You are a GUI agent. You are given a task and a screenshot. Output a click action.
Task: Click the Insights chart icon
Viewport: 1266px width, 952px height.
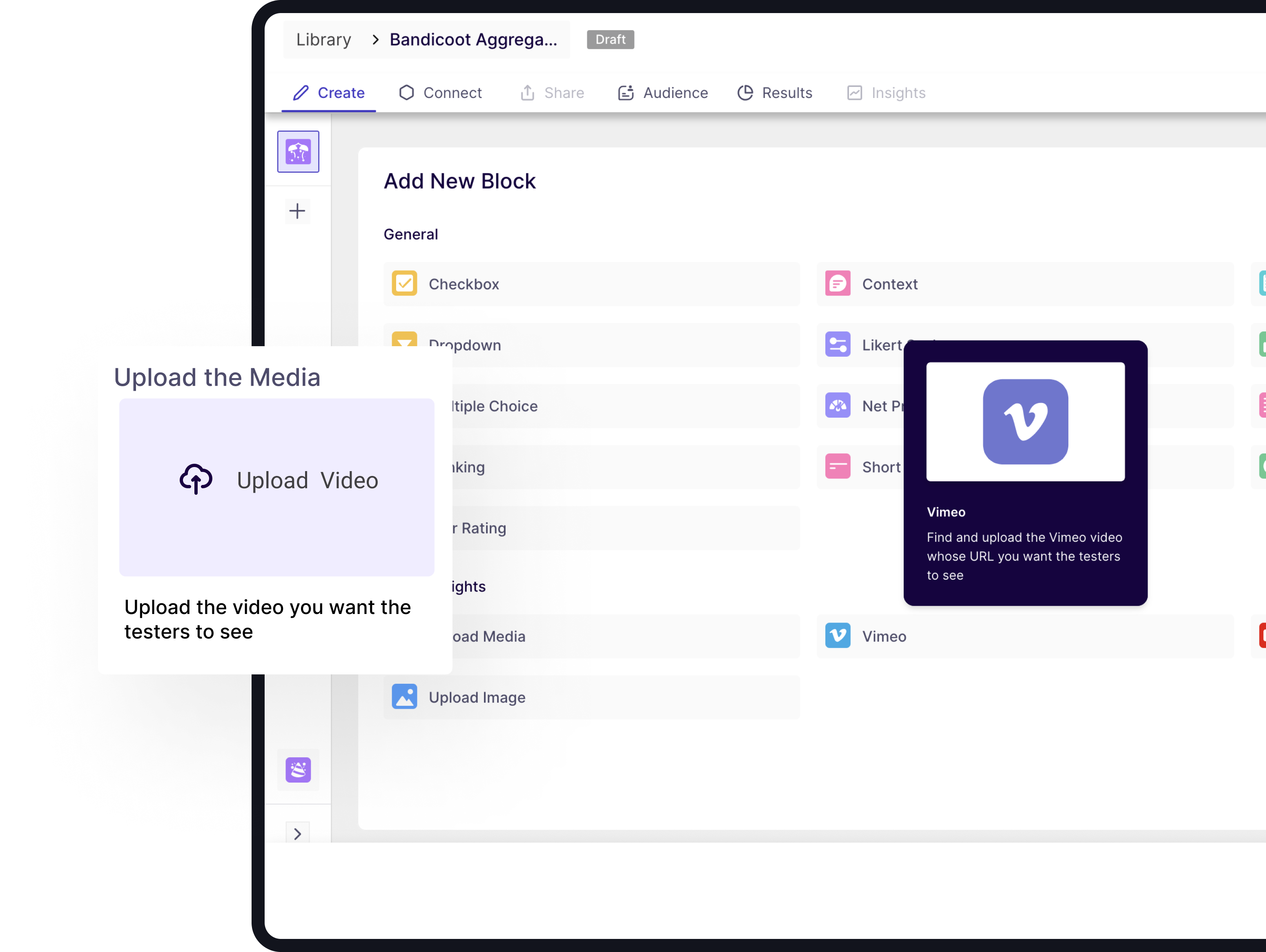pyautogui.click(x=854, y=93)
